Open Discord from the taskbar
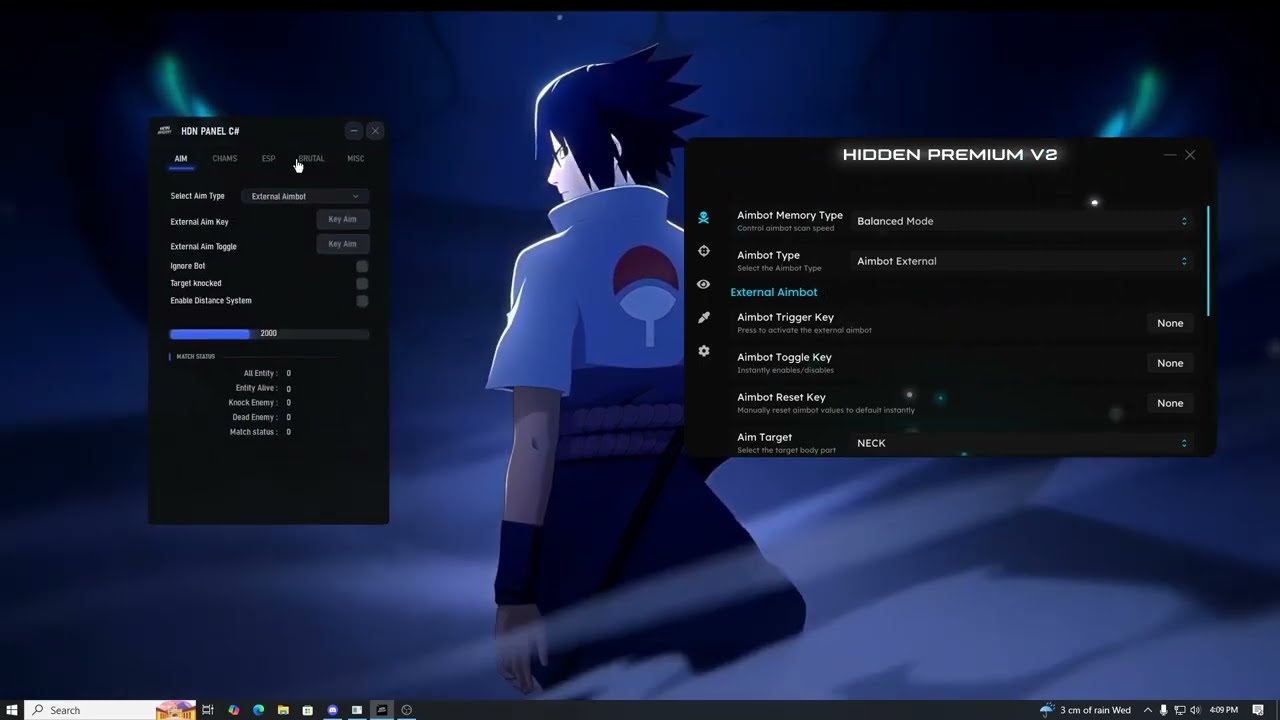 pyautogui.click(x=332, y=710)
